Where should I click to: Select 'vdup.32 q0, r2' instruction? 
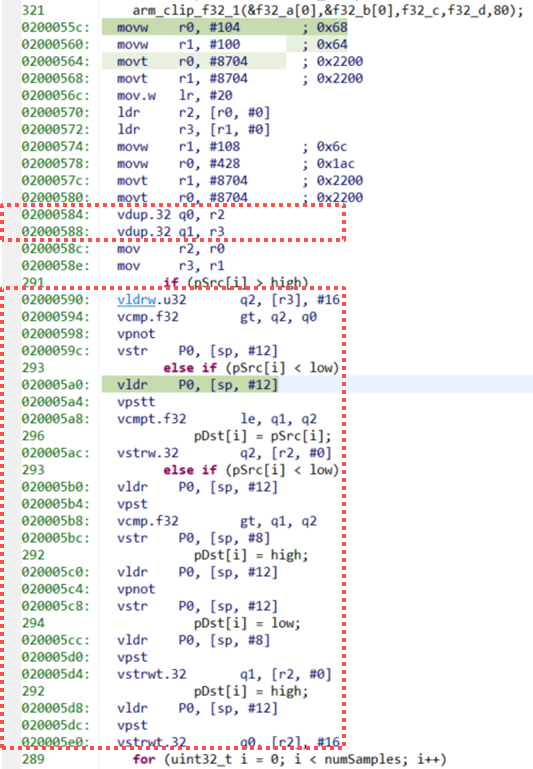[x=171, y=215]
